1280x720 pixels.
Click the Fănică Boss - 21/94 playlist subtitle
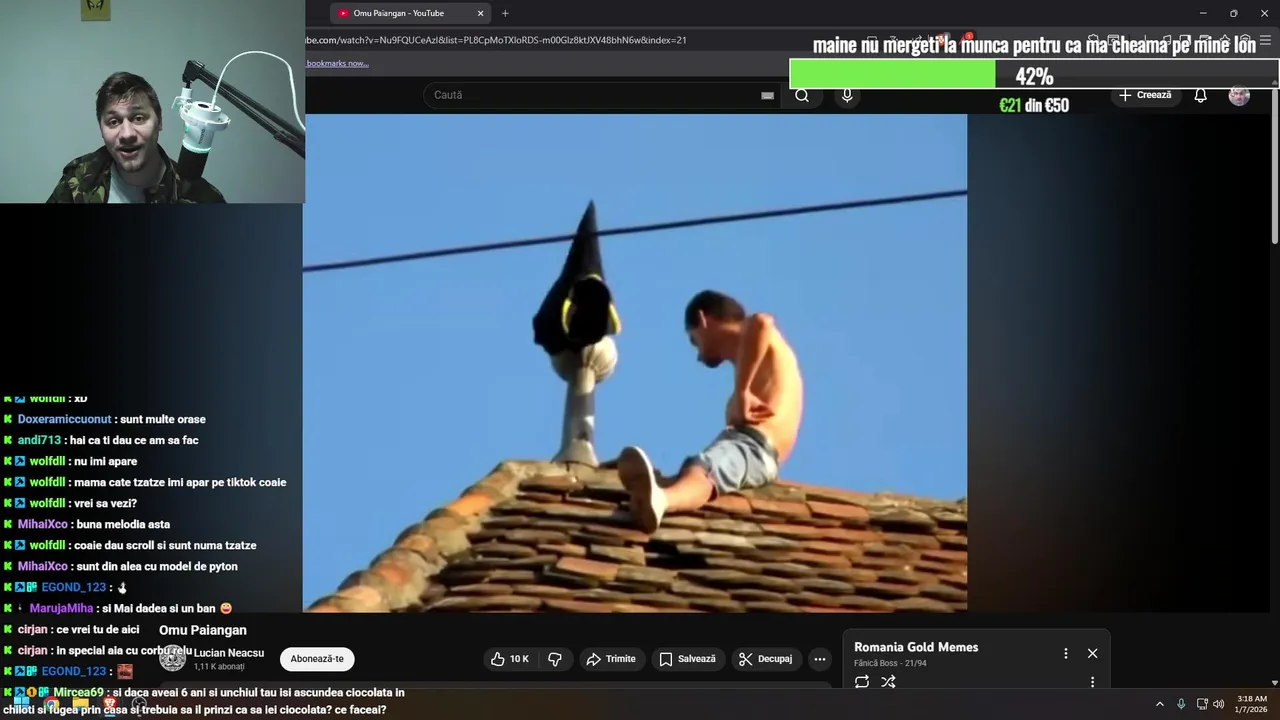point(890,663)
